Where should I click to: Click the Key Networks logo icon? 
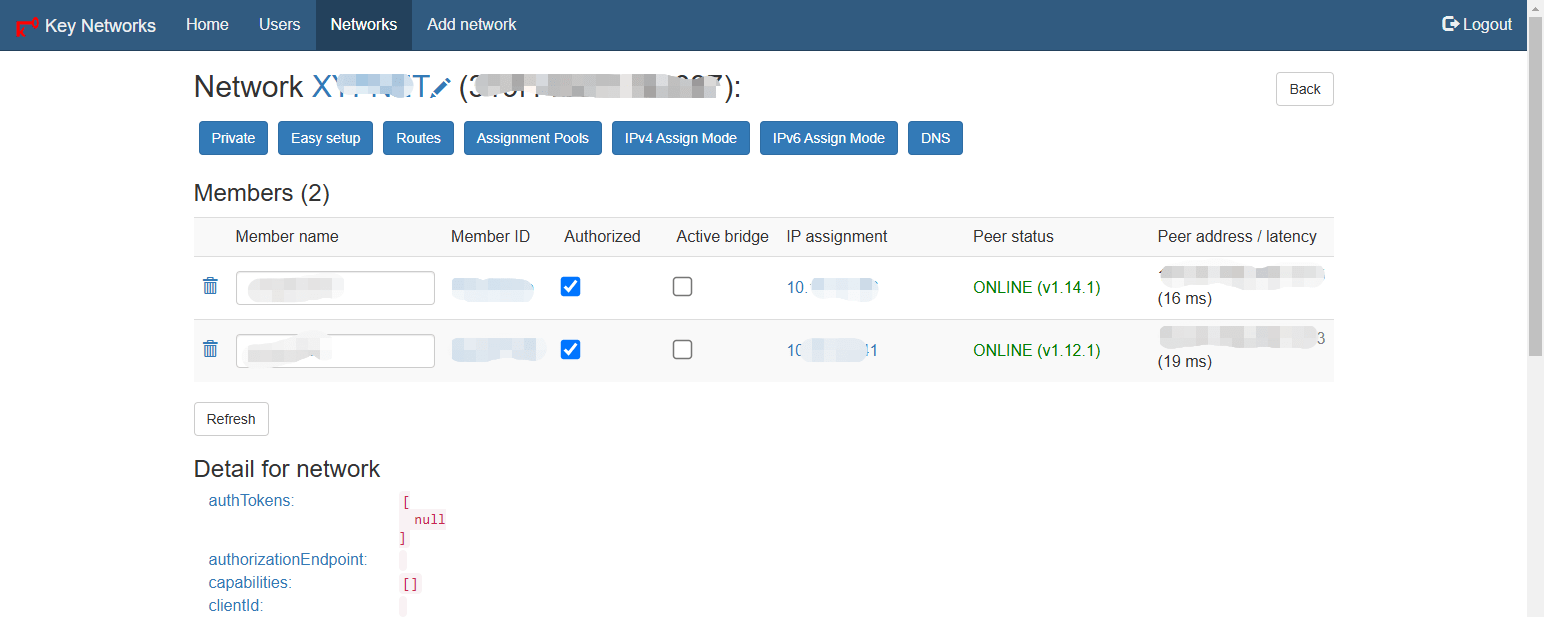[x=27, y=26]
